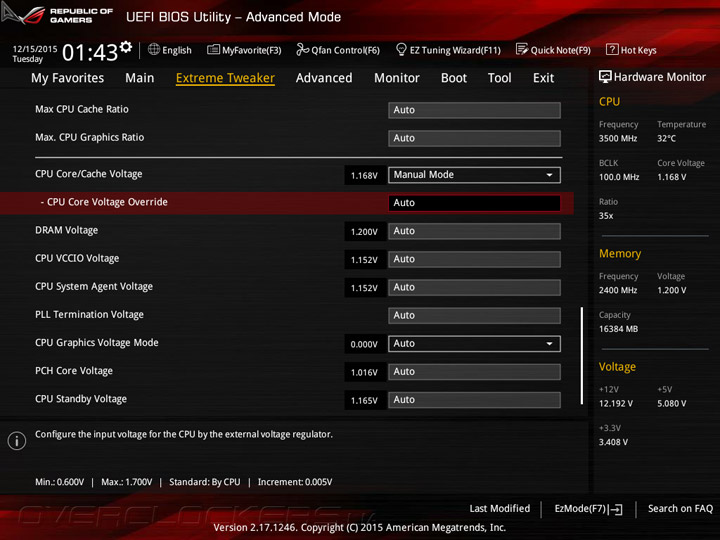Image resolution: width=720 pixels, height=540 pixels.
Task: Select the Max. CPU Graphics Ratio label
Action: pos(90,137)
